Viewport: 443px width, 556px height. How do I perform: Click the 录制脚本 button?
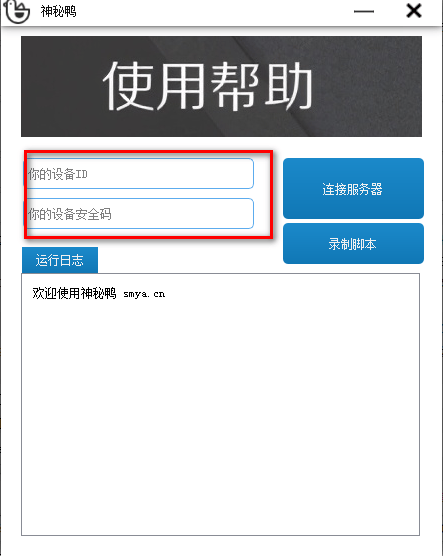click(x=353, y=244)
